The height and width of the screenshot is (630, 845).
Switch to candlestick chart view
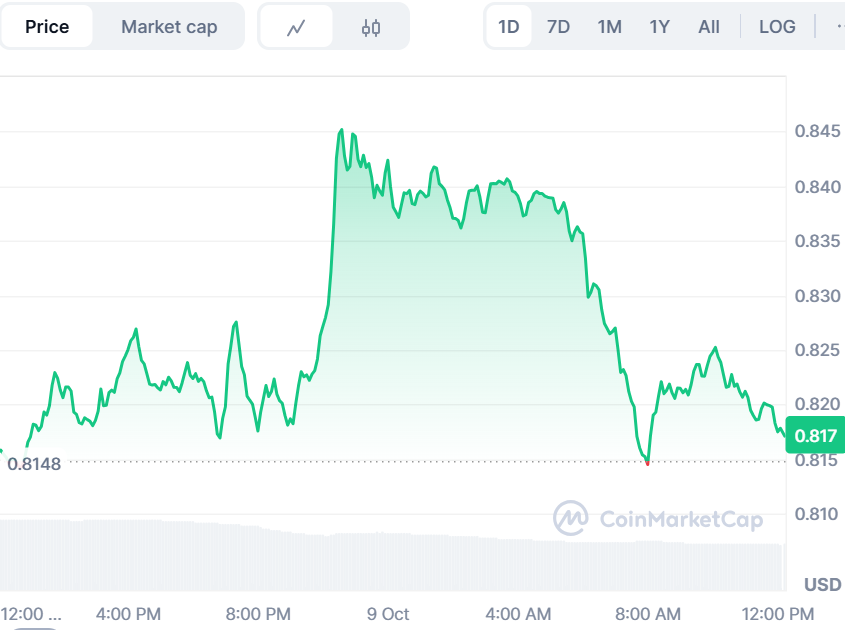point(371,27)
